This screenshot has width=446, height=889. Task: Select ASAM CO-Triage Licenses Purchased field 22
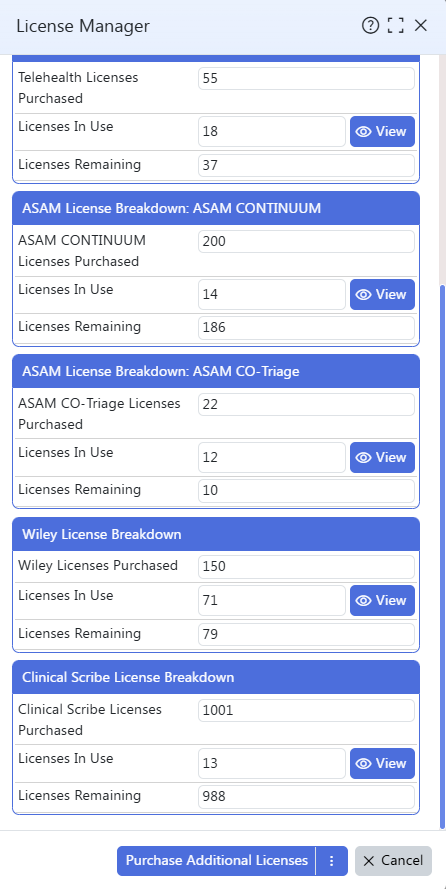click(x=307, y=405)
